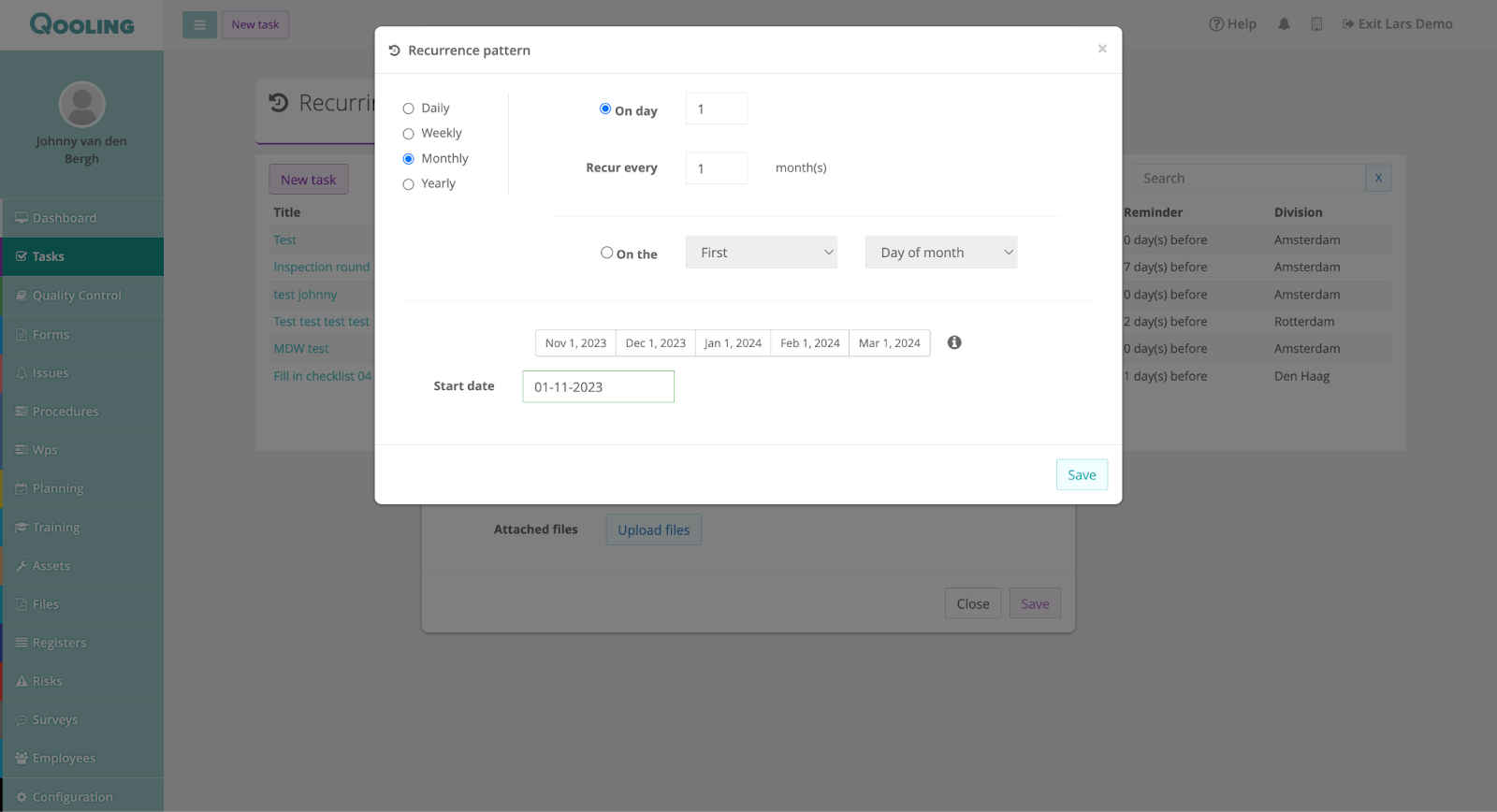Click the Start date input field
The image size is (1497, 812).
pyautogui.click(x=599, y=386)
